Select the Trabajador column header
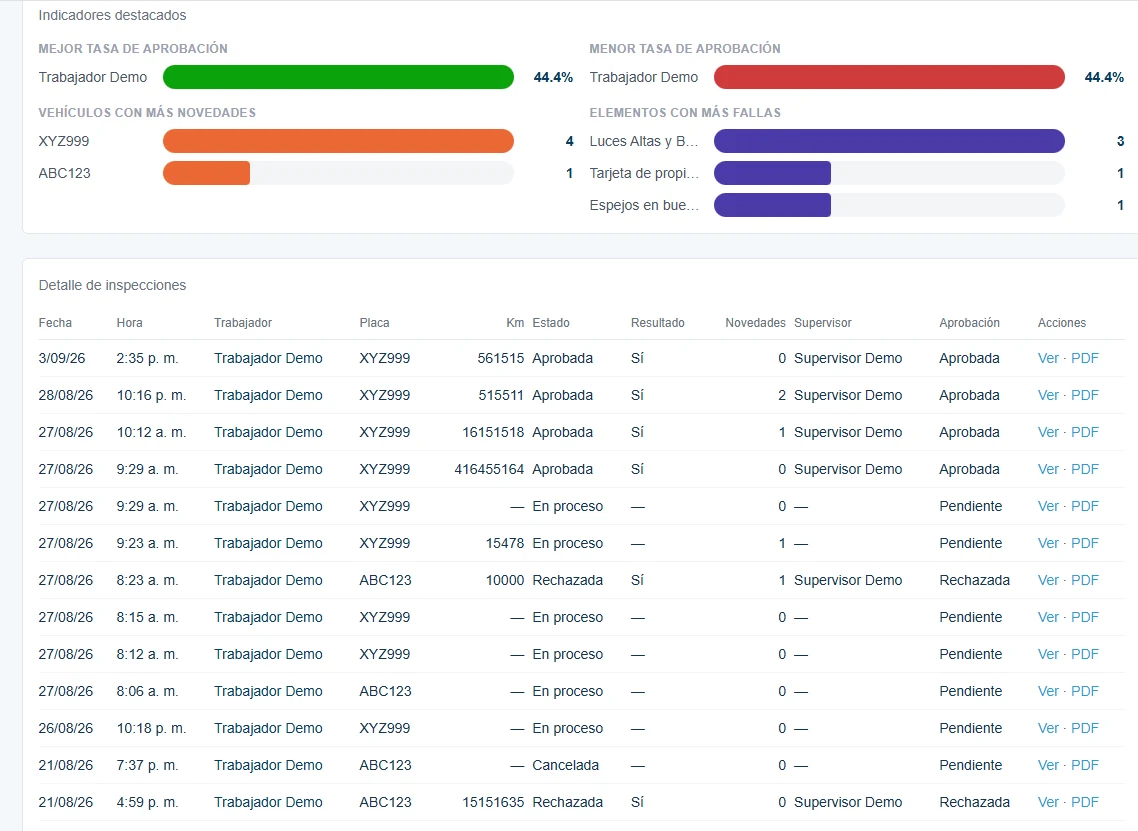 [x=243, y=323]
